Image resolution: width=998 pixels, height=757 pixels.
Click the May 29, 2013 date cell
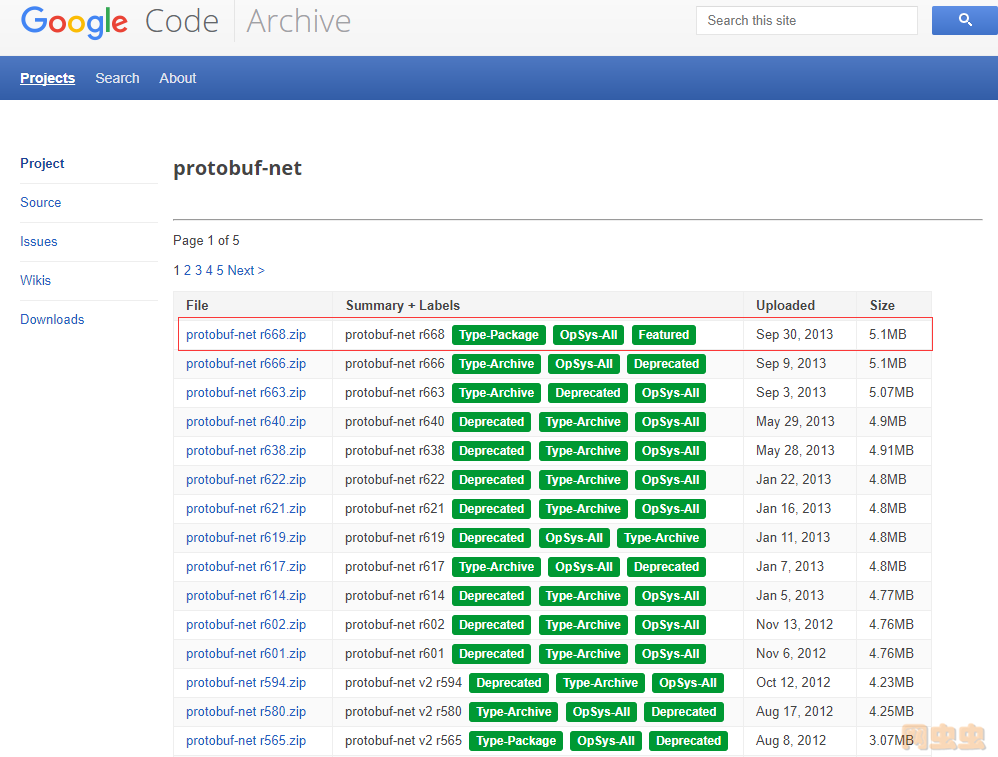pyautogui.click(x=795, y=421)
